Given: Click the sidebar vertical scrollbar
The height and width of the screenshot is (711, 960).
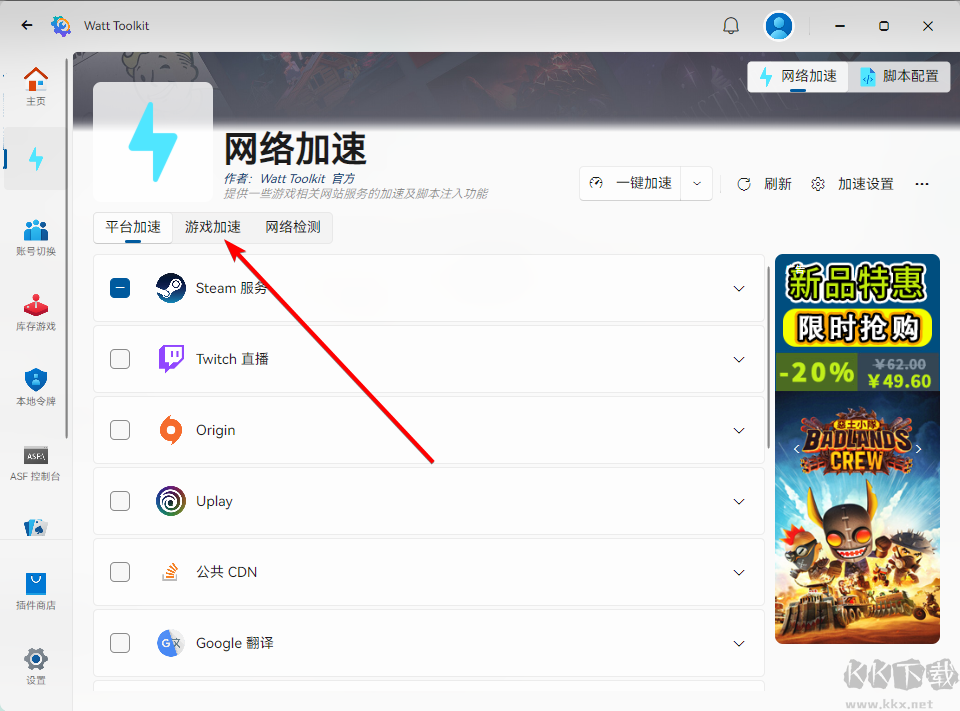Looking at the screenshot, I should [x=67, y=248].
